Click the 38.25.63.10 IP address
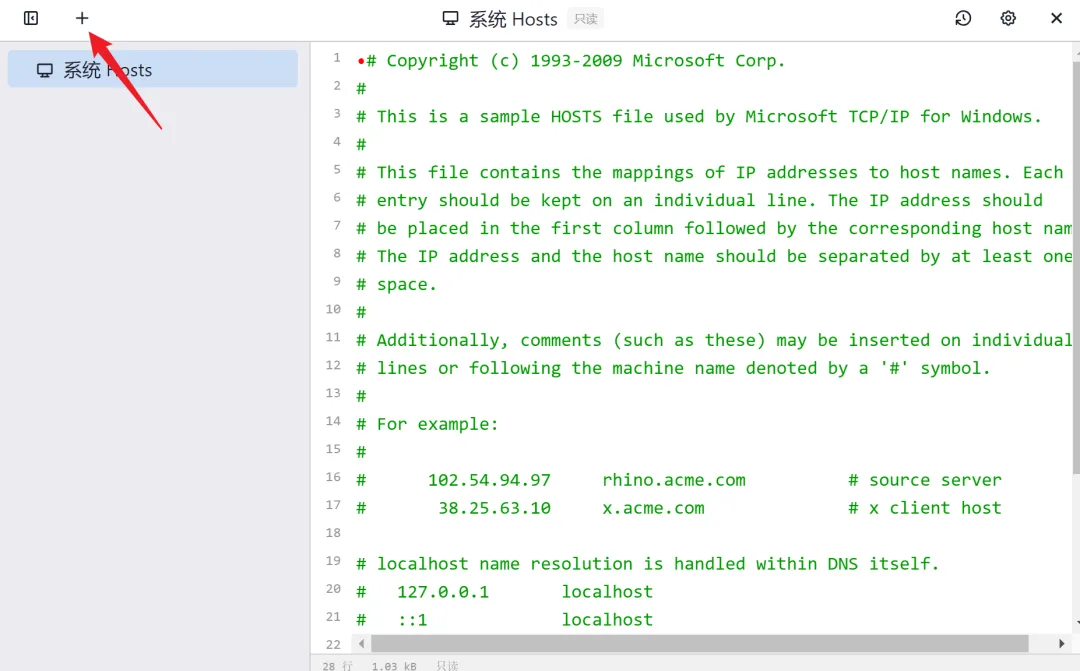Viewport: 1080px width, 671px height. click(x=495, y=508)
